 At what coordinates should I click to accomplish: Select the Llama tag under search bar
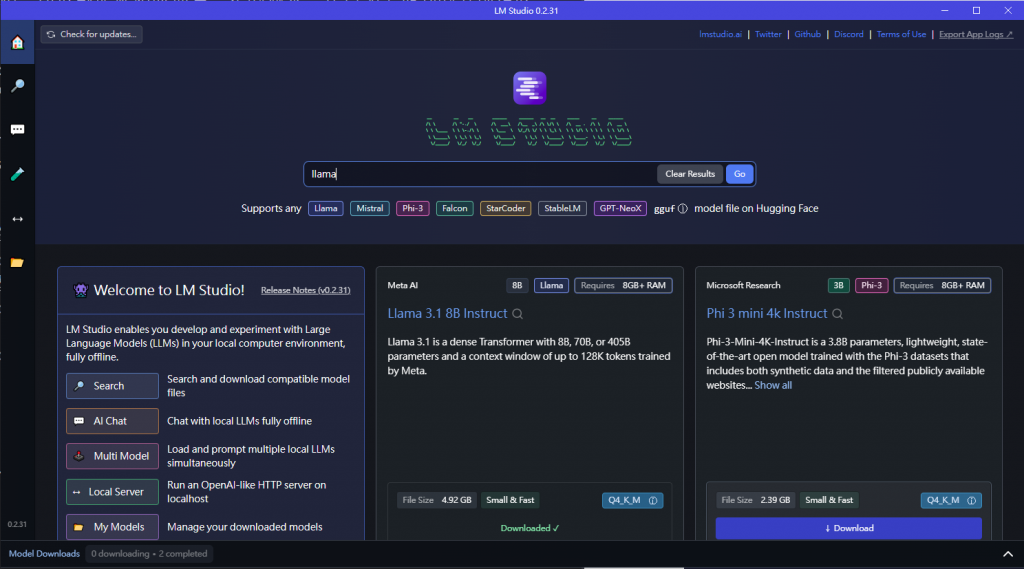click(325, 208)
